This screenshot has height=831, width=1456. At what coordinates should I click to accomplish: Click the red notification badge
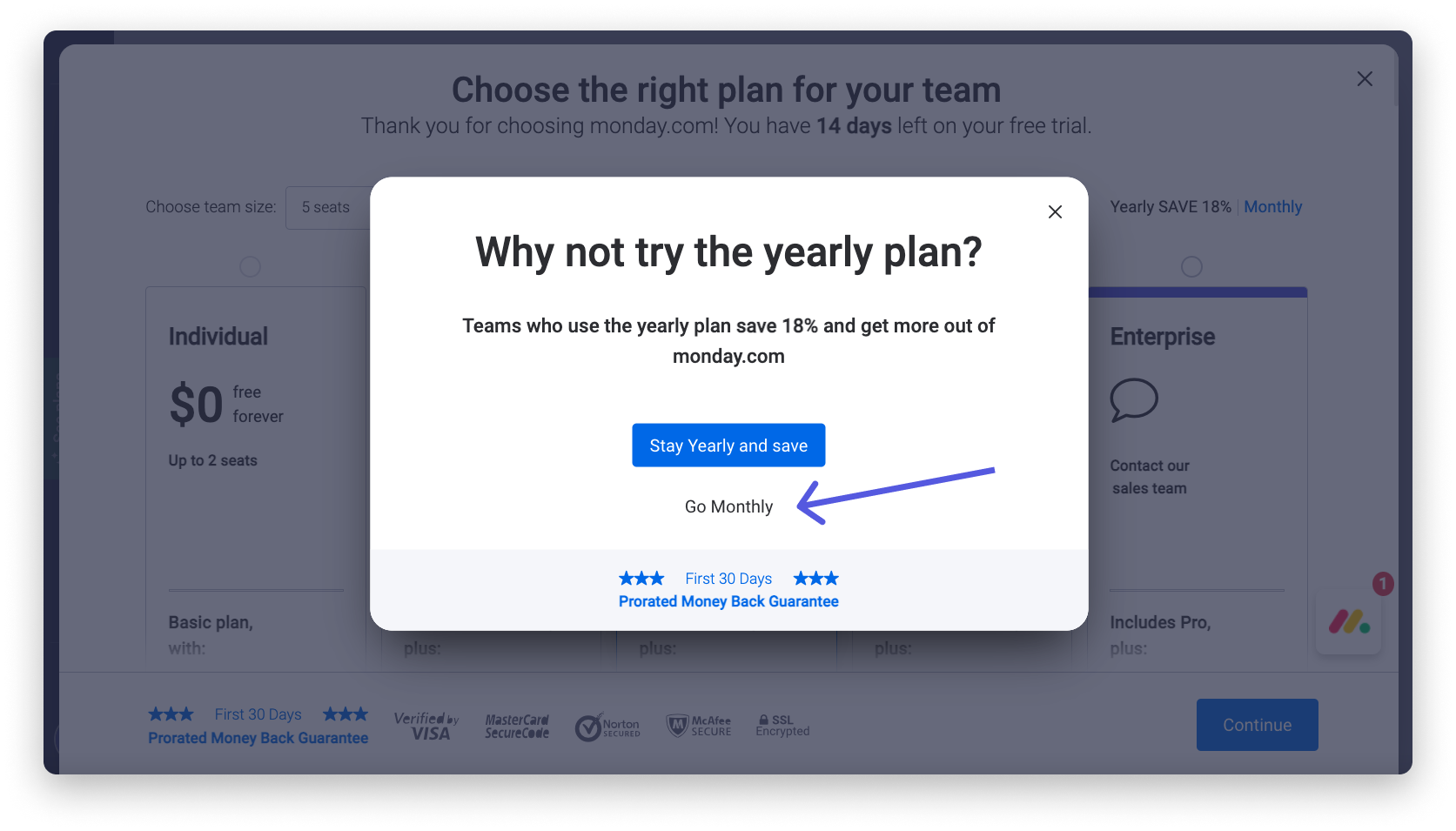coord(1383,584)
